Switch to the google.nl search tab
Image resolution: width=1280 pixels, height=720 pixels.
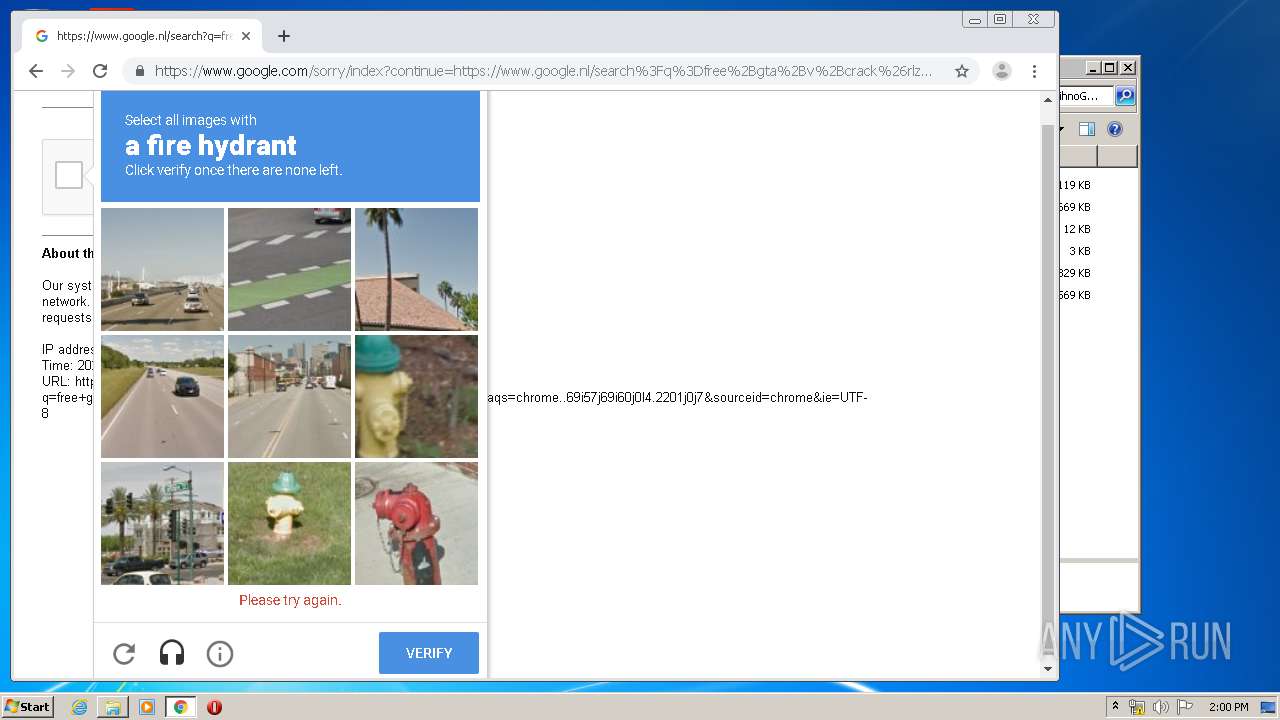tap(142, 36)
